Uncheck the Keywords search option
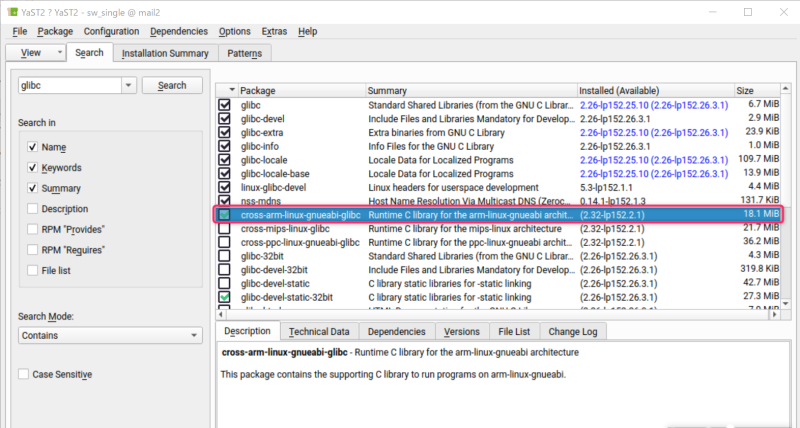800x428 pixels. [x=33, y=167]
